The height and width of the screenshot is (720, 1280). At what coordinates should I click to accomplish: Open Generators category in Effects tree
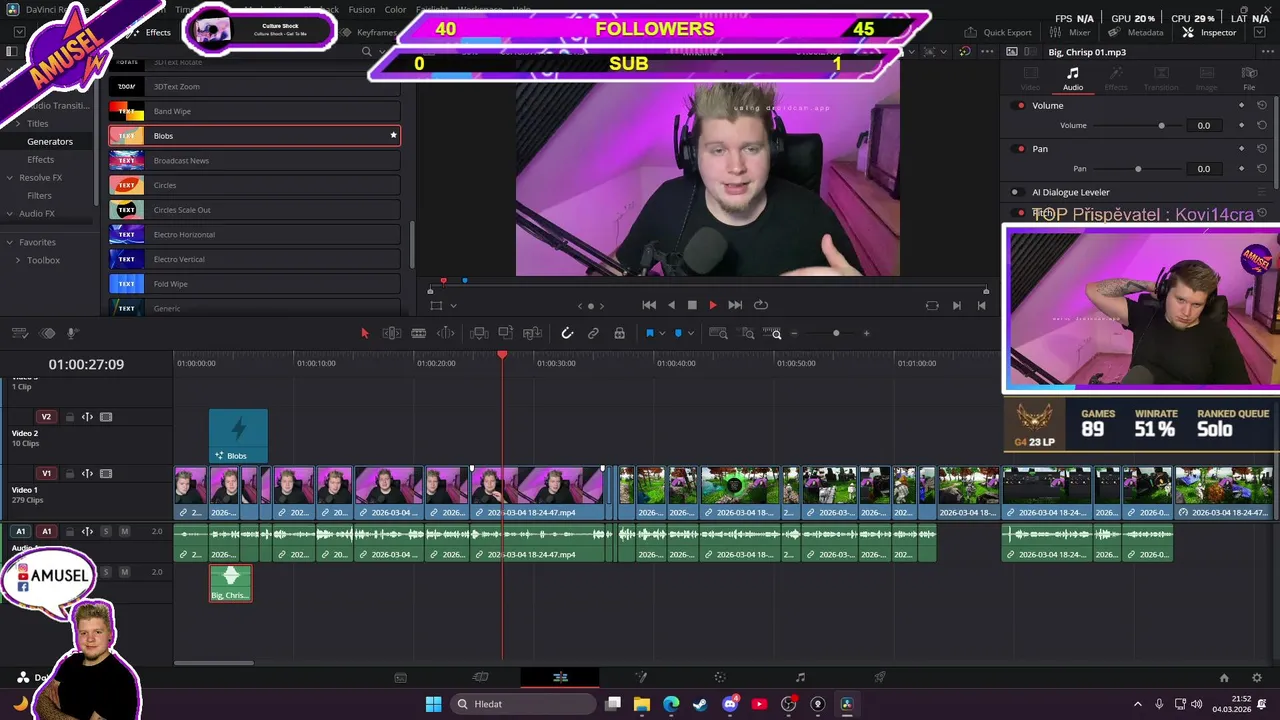click(x=50, y=141)
